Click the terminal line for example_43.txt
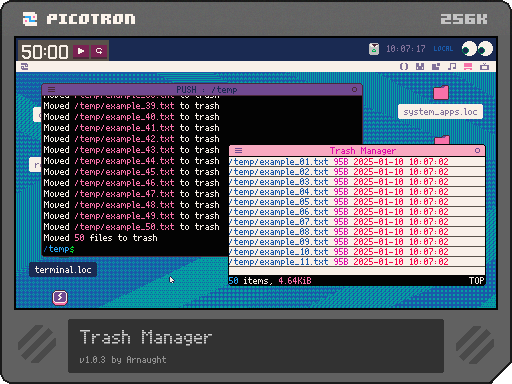The width and height of the screenshot is (512, 384). pyautogui.click(x=131, y=150)
